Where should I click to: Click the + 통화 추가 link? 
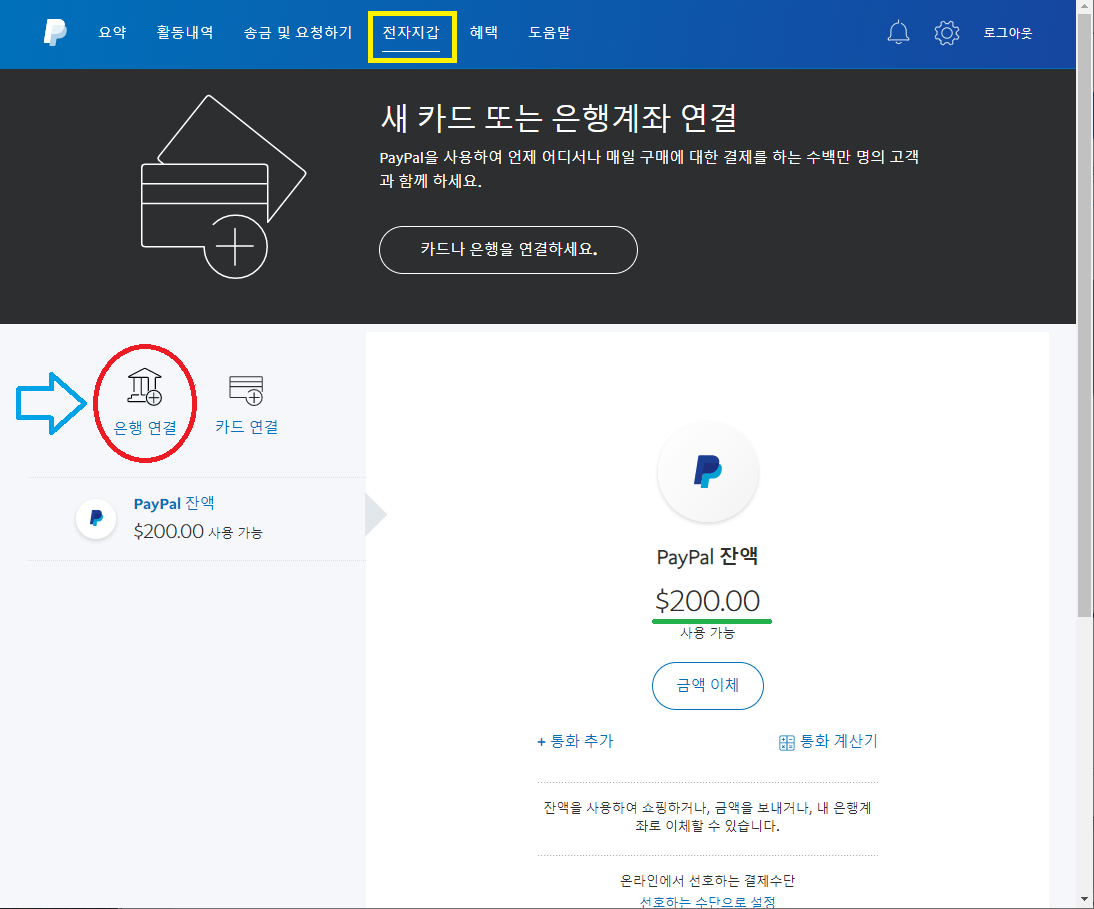click(x=575, y=741)
